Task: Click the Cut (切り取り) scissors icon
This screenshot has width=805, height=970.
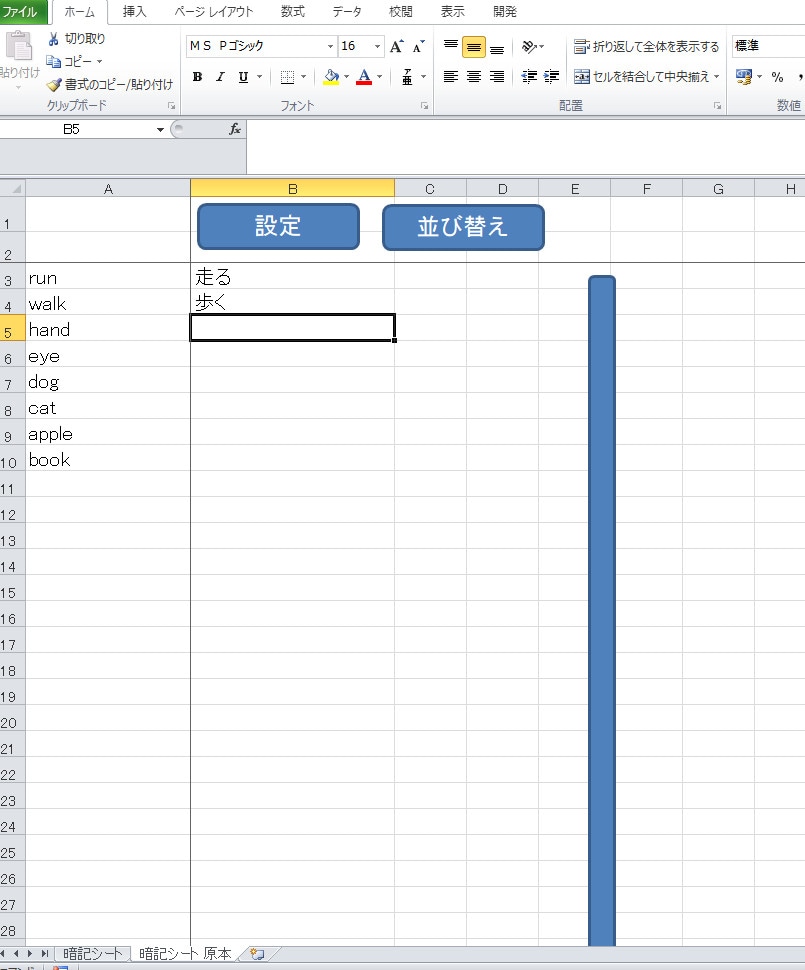Action: (54, 39)
